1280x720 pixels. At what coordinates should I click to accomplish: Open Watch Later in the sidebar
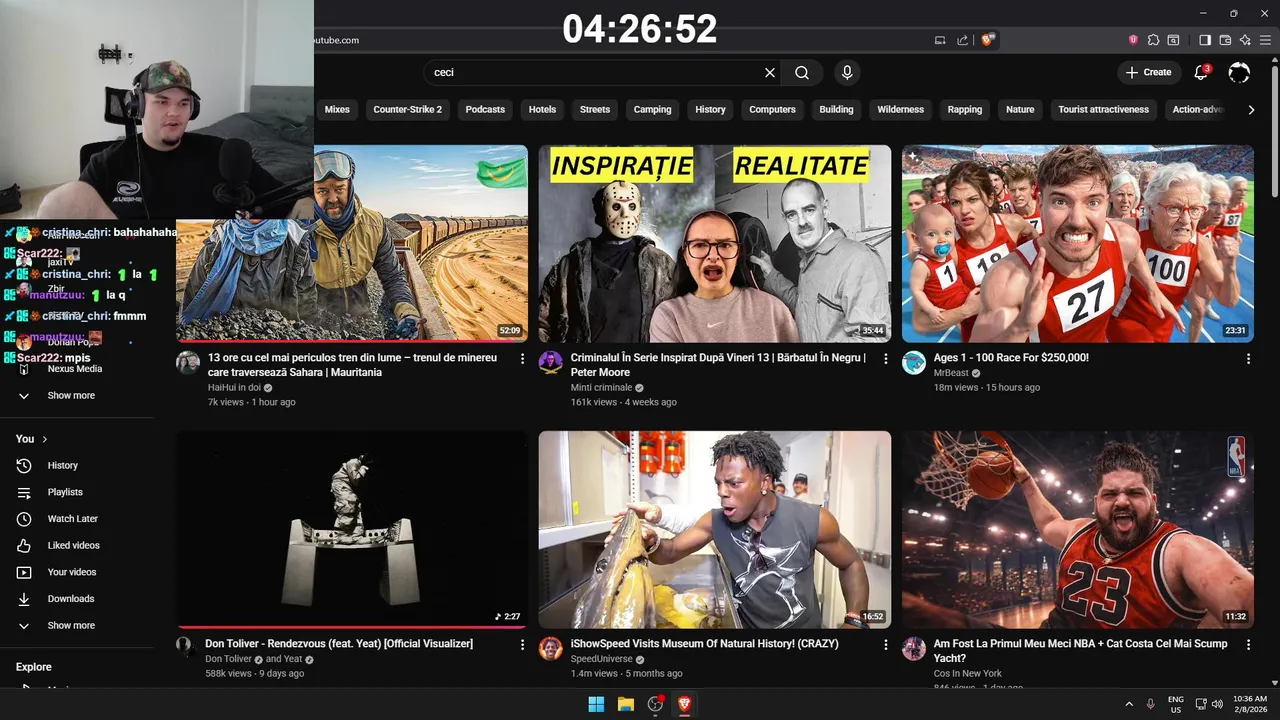[72, 519]
